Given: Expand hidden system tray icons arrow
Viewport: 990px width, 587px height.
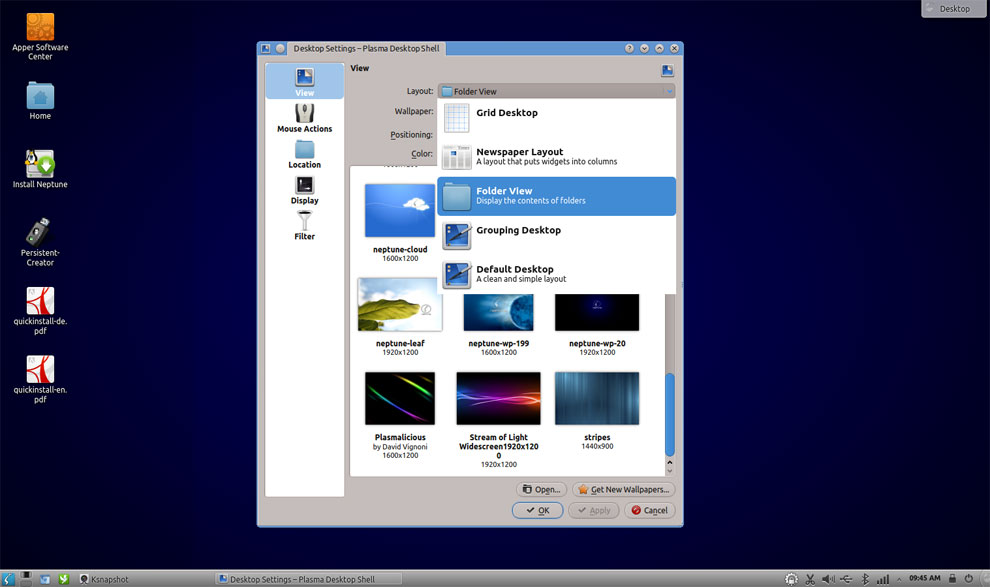Looking at the screenshot, I should tap(899, 579).
